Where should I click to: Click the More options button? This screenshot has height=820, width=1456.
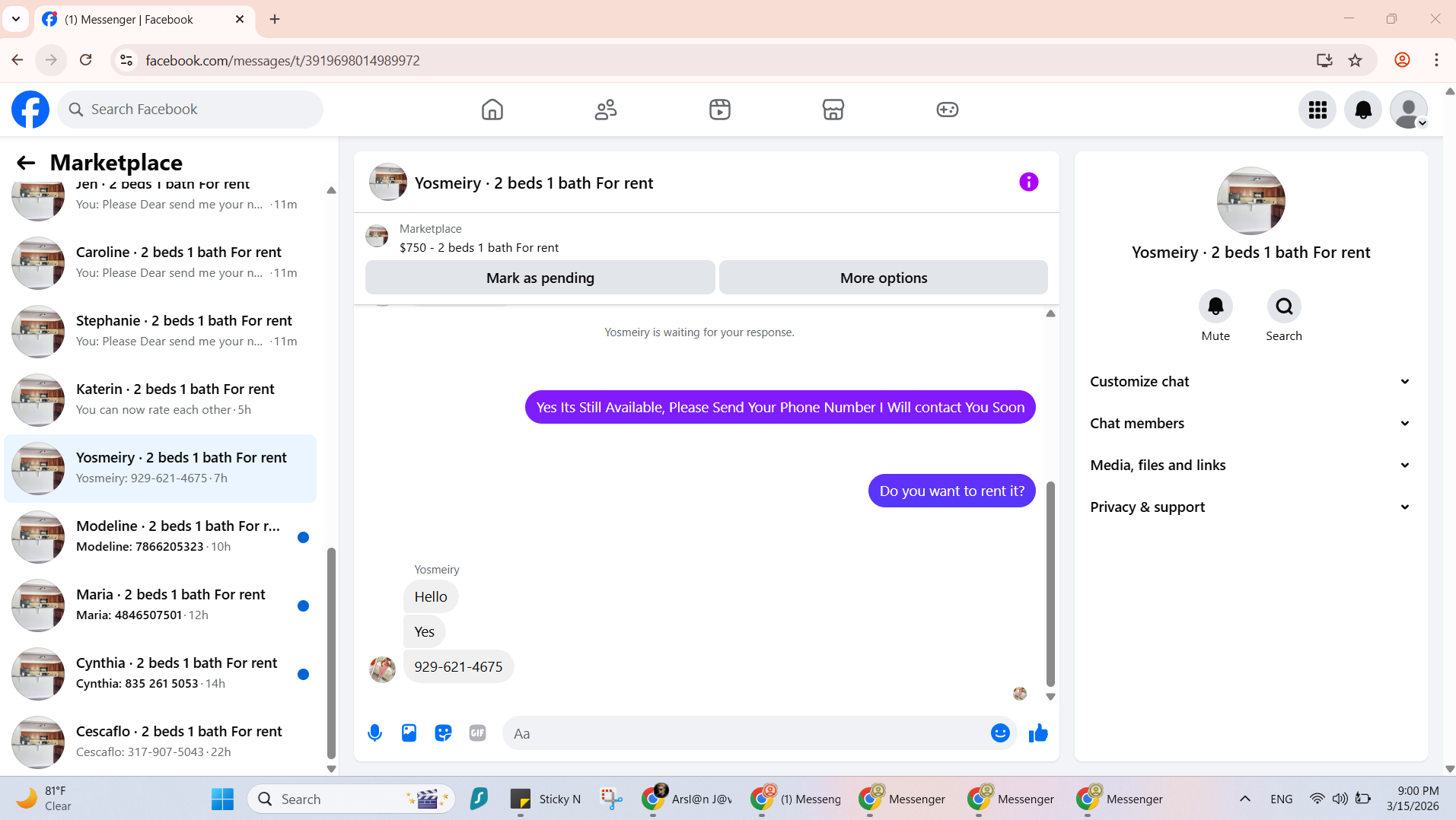coord(884,278)
